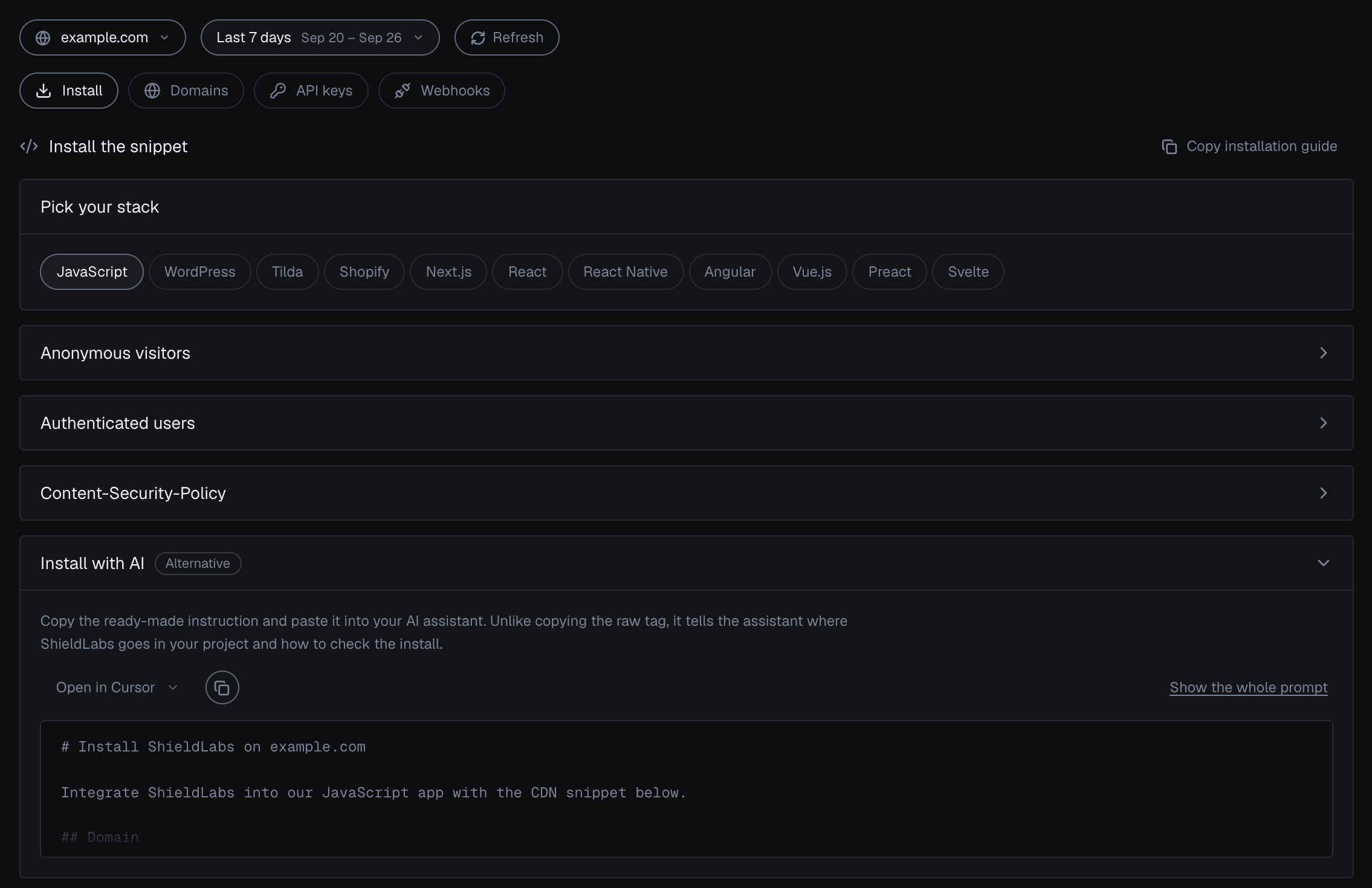The image size is (1372, 888).
Task: Click the globe icon beside example.com
Action: click(x=43, y=37)
